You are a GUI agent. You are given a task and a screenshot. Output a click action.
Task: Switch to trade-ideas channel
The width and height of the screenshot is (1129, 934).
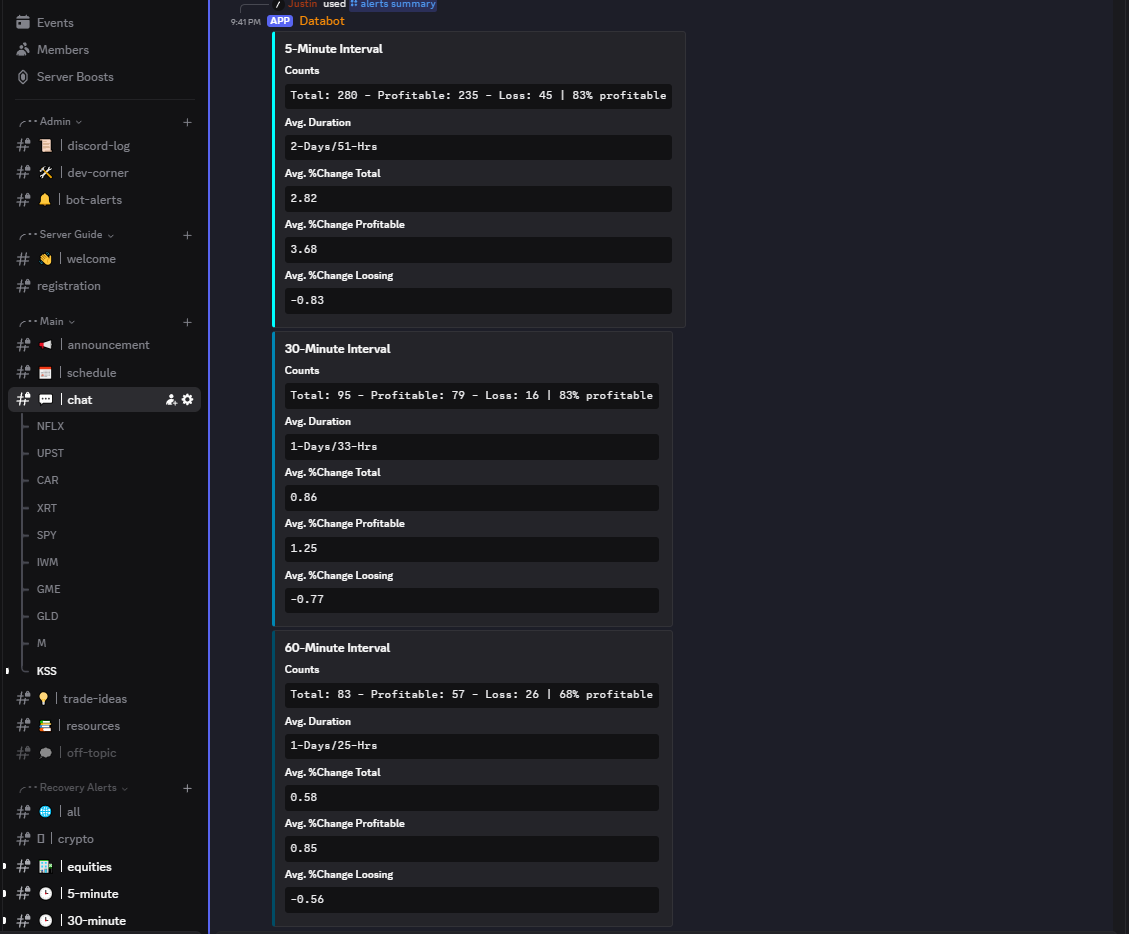pyautogui.click(x=94, y=699)
